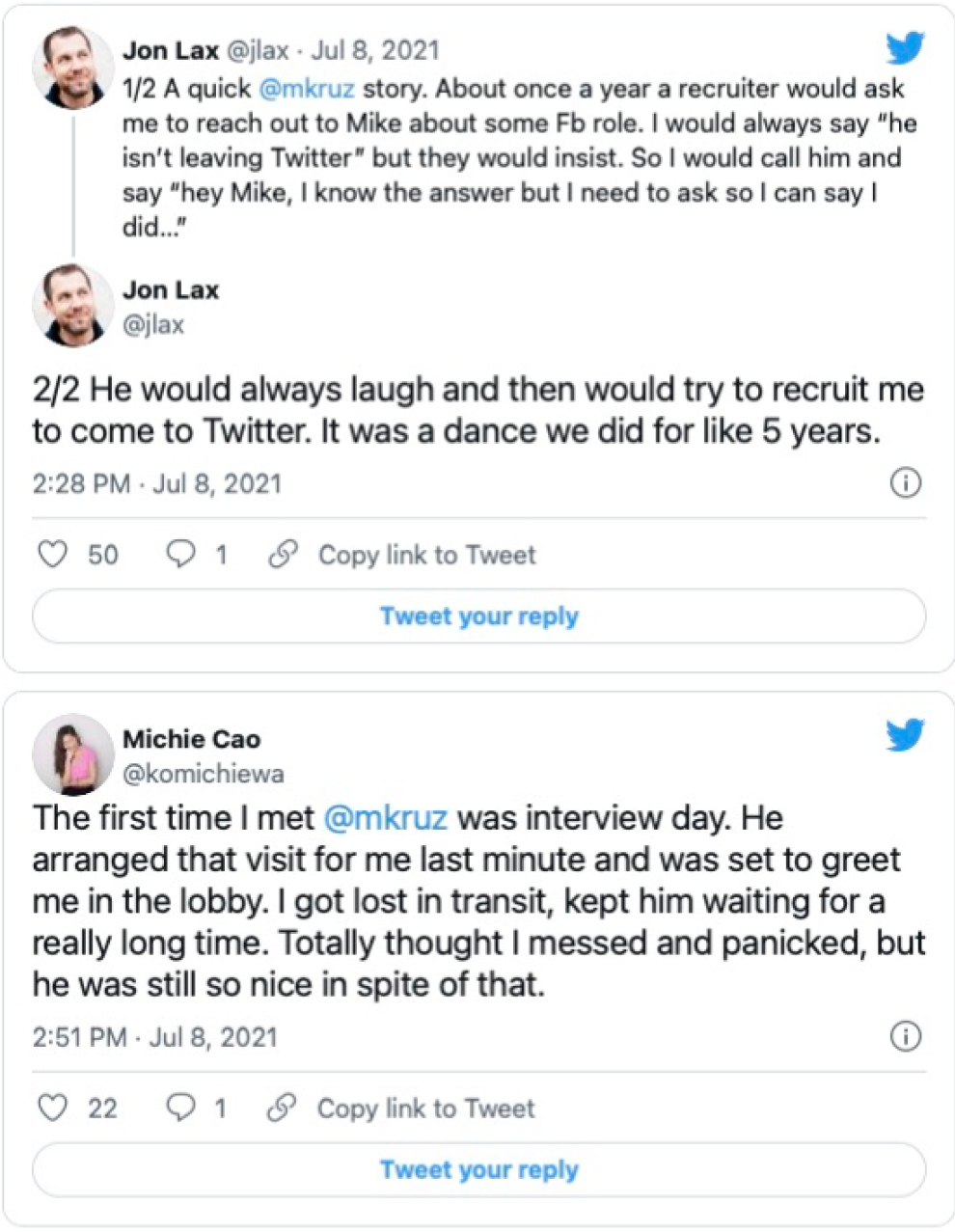The image size is (955, 1232).
Task: Open @mkruz mention in Jon Lax's first tweet
Action: click(x=306, y=89)
